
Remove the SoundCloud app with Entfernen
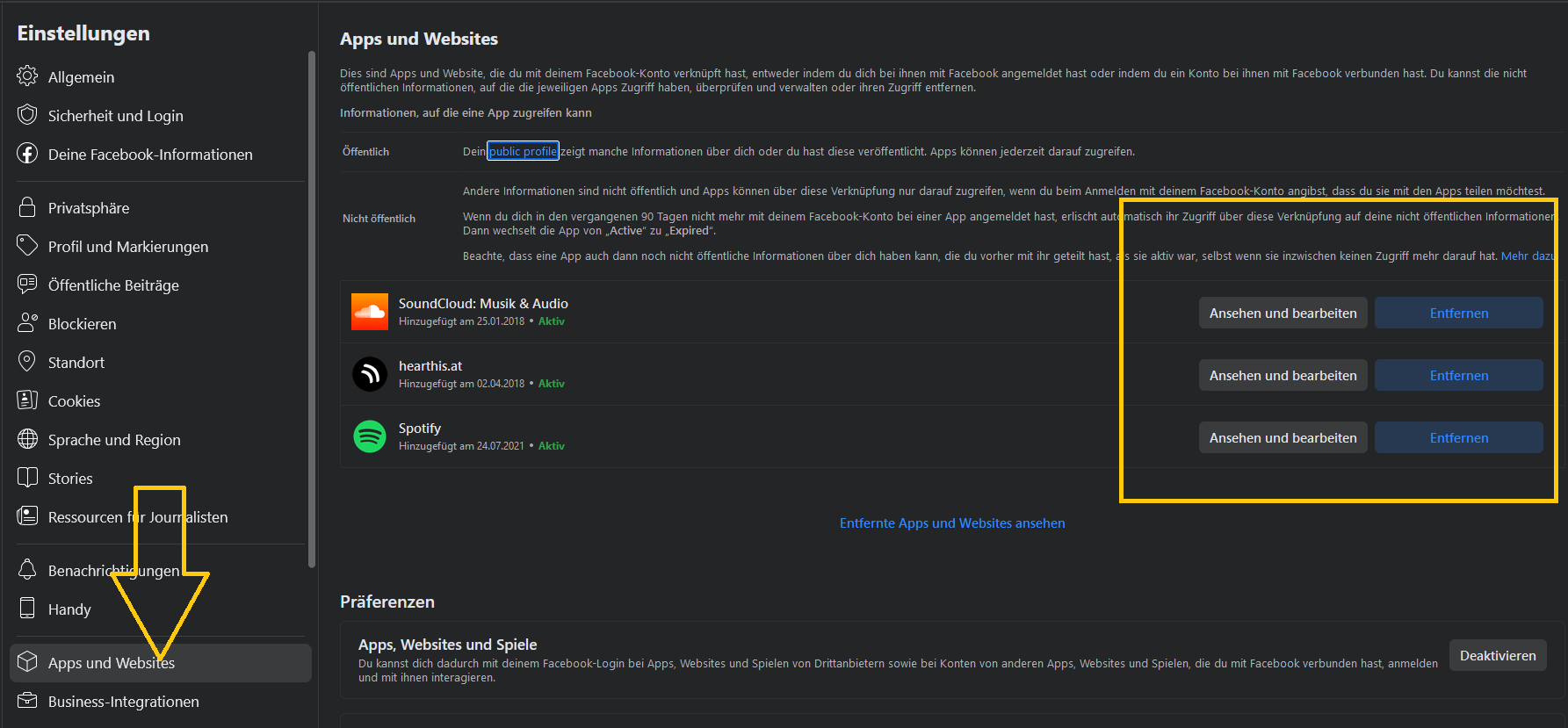1458,314
